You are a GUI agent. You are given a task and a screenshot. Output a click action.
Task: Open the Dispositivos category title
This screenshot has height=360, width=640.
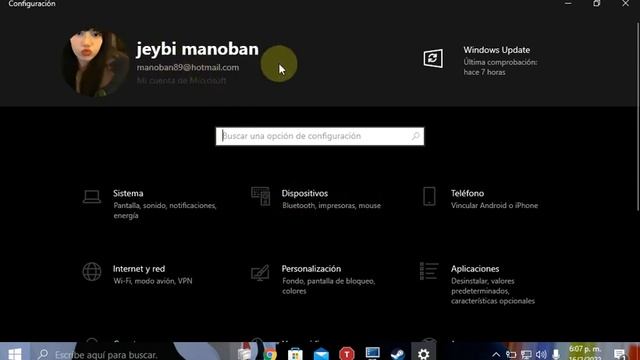(304, 193)
